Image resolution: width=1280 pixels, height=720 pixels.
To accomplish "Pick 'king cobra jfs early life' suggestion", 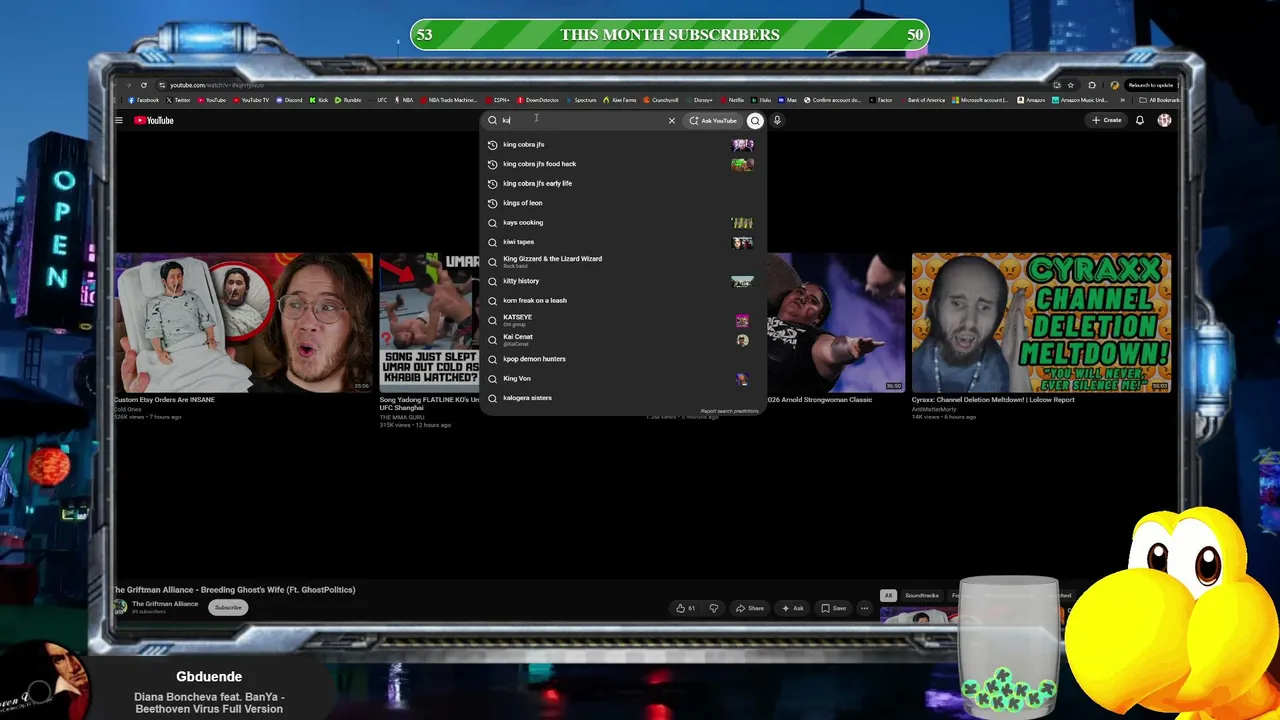I will point(622,183).
